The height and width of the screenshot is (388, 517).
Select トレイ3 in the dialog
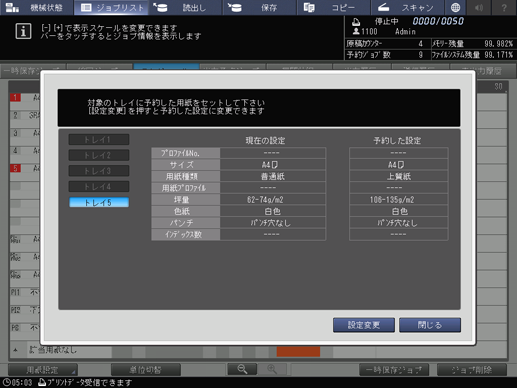tap(99, 171)
